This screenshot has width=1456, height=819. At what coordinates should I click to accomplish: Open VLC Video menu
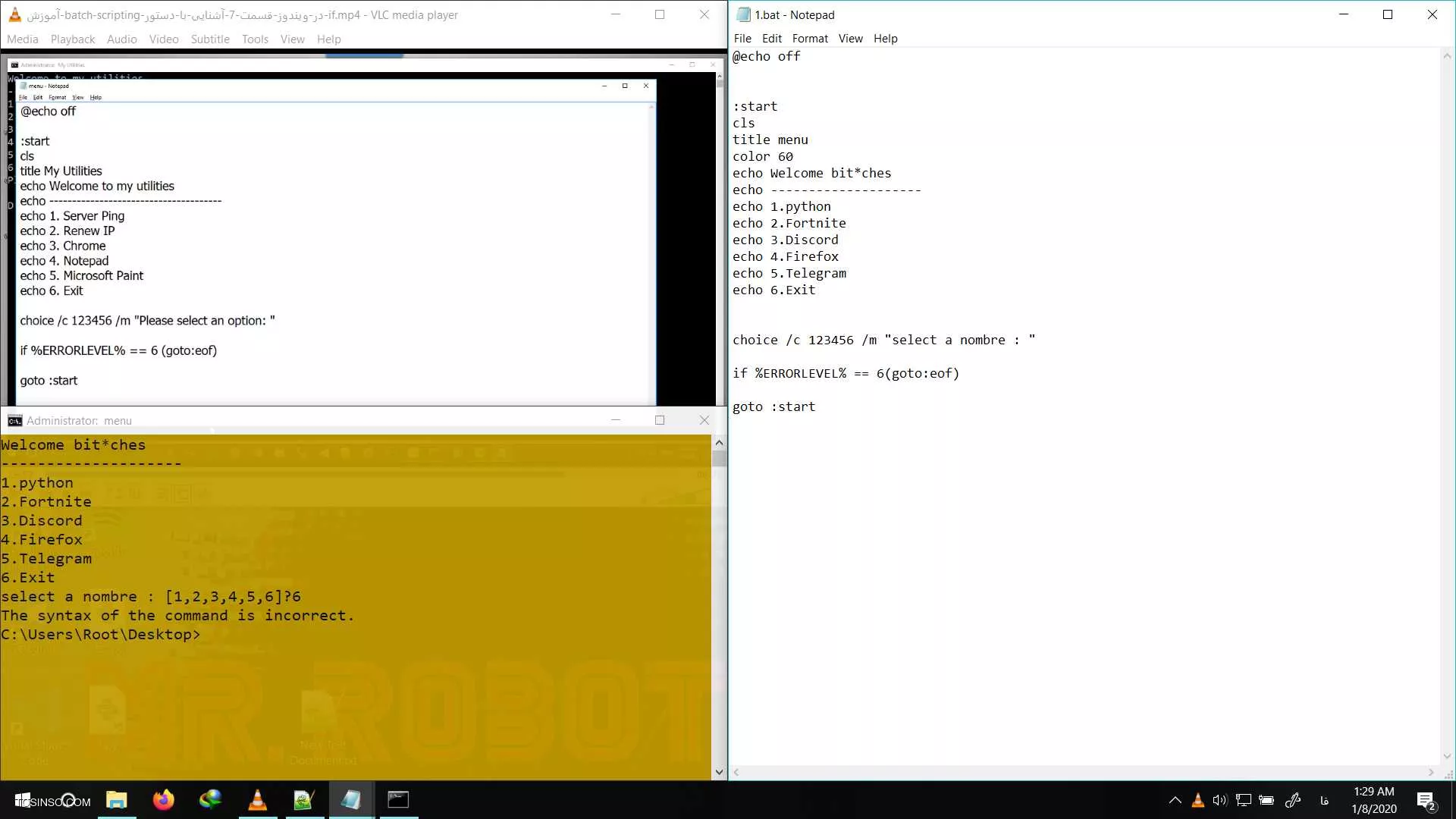coord(164,39)
